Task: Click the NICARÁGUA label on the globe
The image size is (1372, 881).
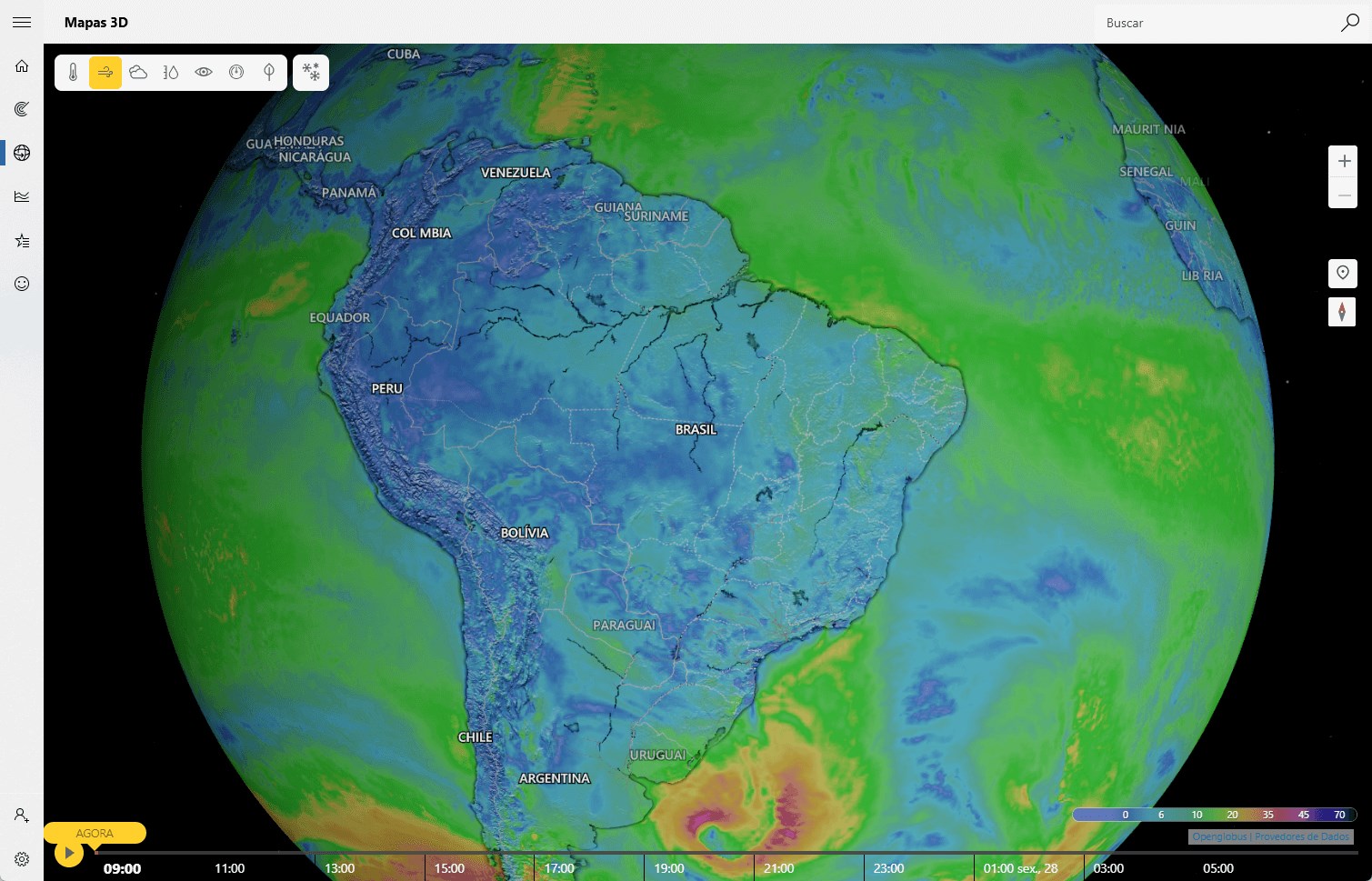Action: point(315,157)
